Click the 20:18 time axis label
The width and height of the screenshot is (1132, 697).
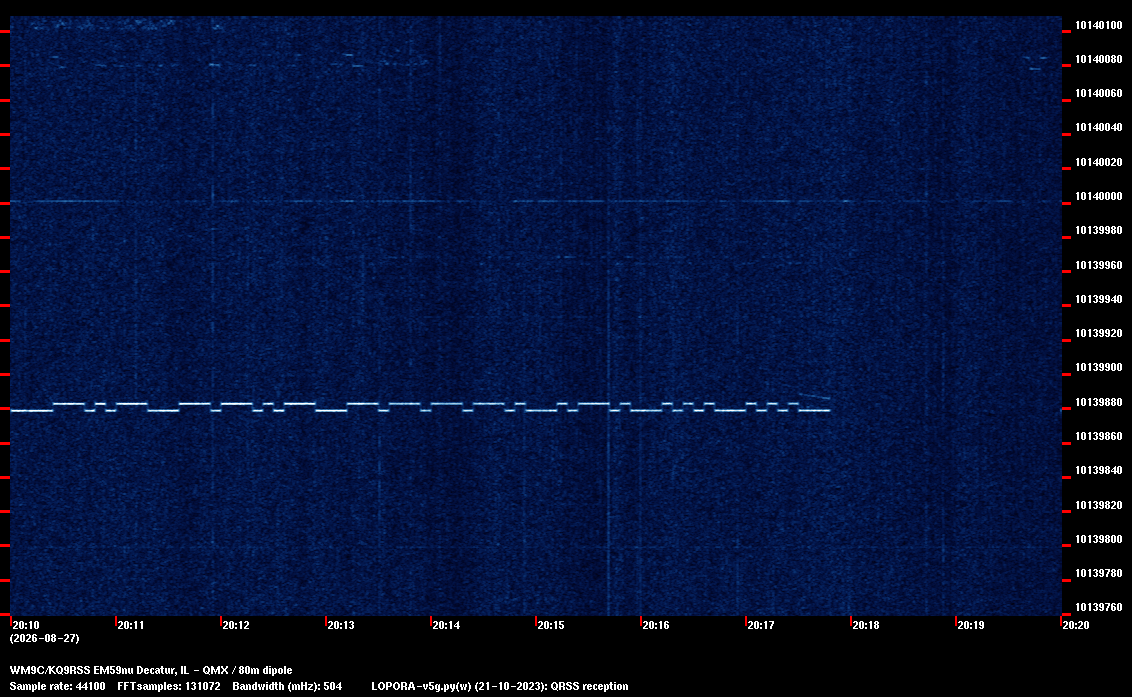click(866, 625)
